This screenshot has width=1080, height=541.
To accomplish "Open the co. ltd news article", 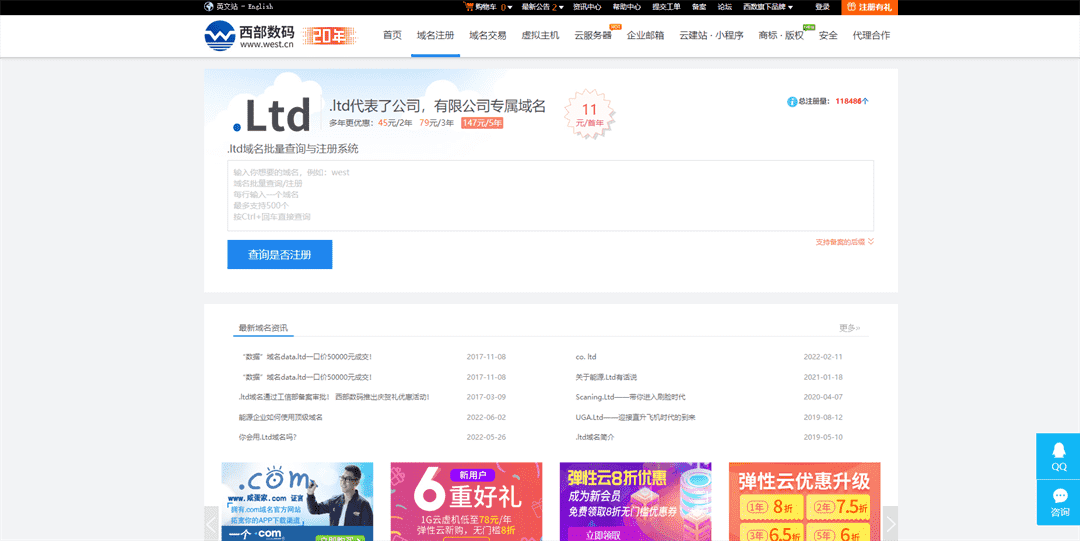I will click(x=586, y=357).
